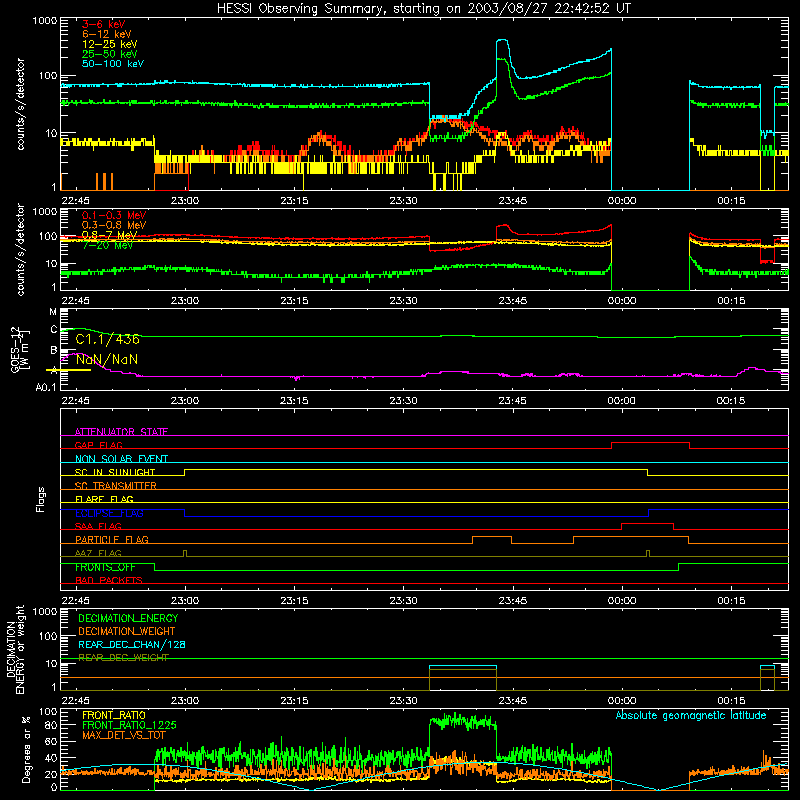The image size is (800, 800).
Task: Click the BAD_PACKETS flag label
Action: [109, 580]
